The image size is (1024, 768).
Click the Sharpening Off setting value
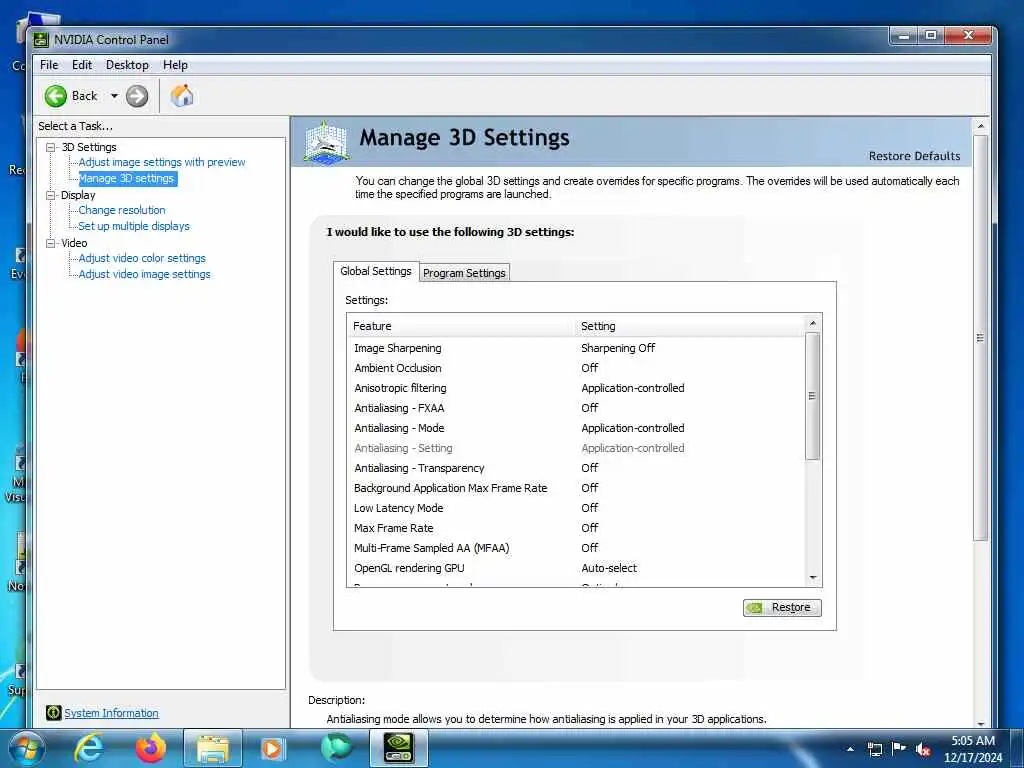618,348
